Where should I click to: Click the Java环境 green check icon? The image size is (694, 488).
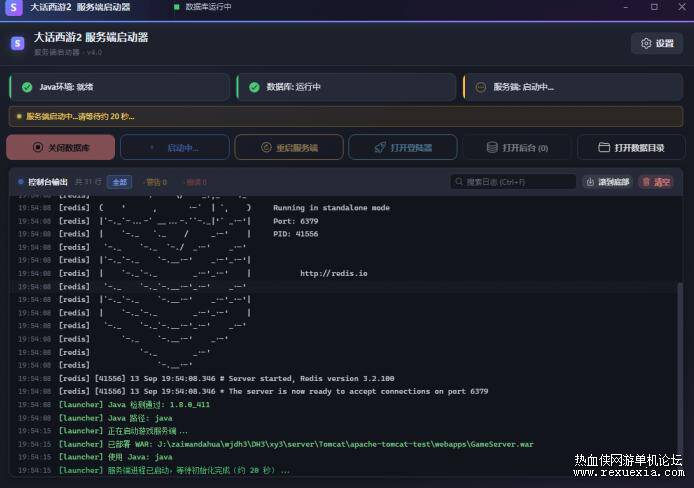27,87
